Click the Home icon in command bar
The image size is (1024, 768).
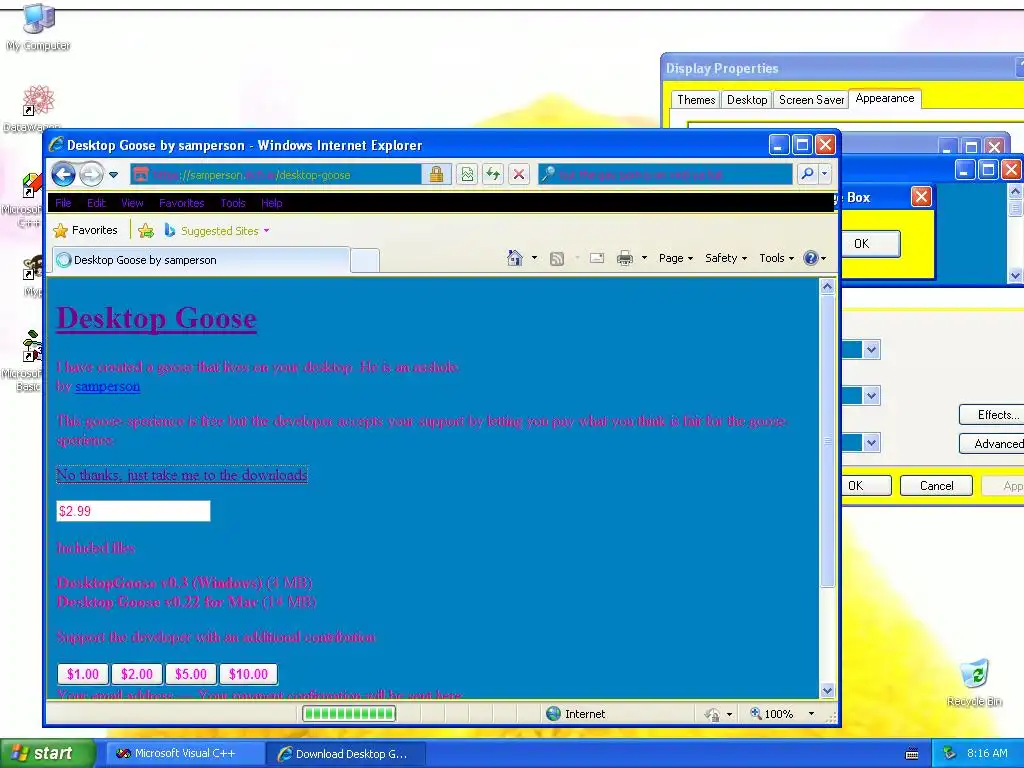pyautogui.click(x=515, y=258)
